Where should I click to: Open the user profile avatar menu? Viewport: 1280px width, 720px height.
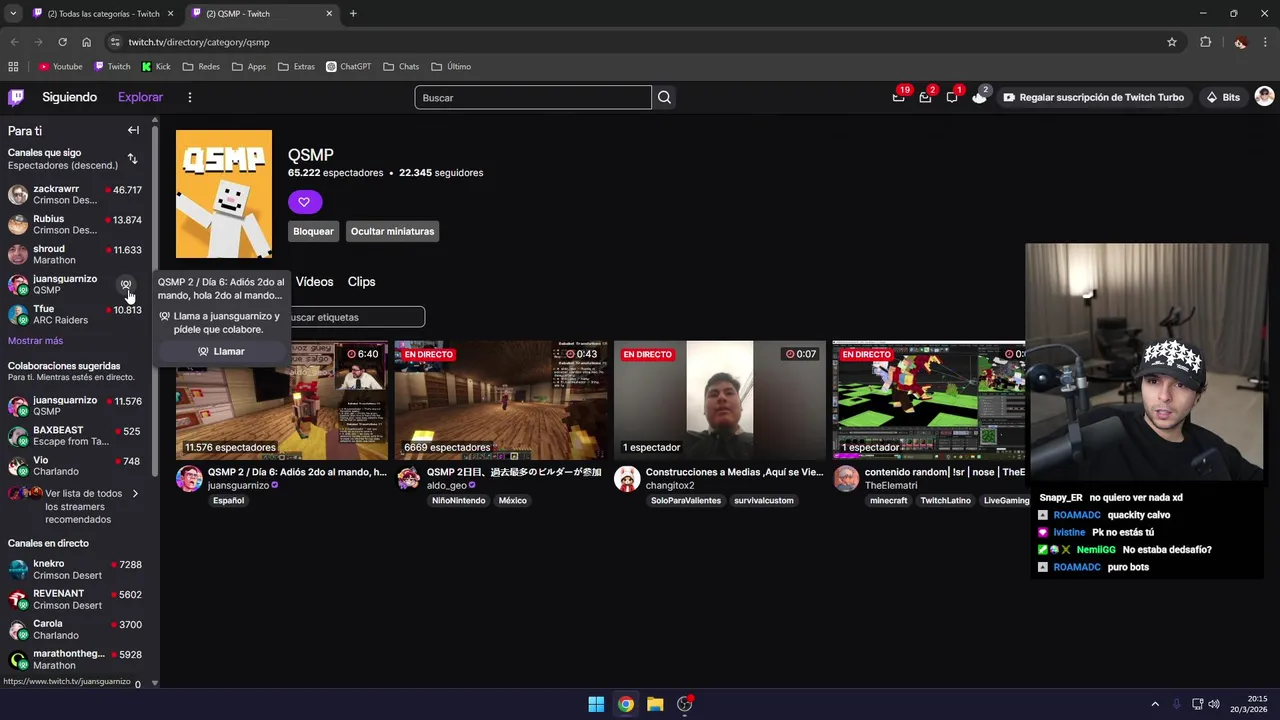[1264, 97]
